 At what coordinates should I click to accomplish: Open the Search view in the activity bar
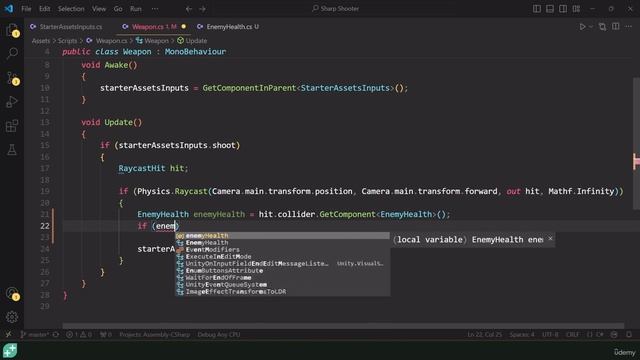(x=12, y=53)
